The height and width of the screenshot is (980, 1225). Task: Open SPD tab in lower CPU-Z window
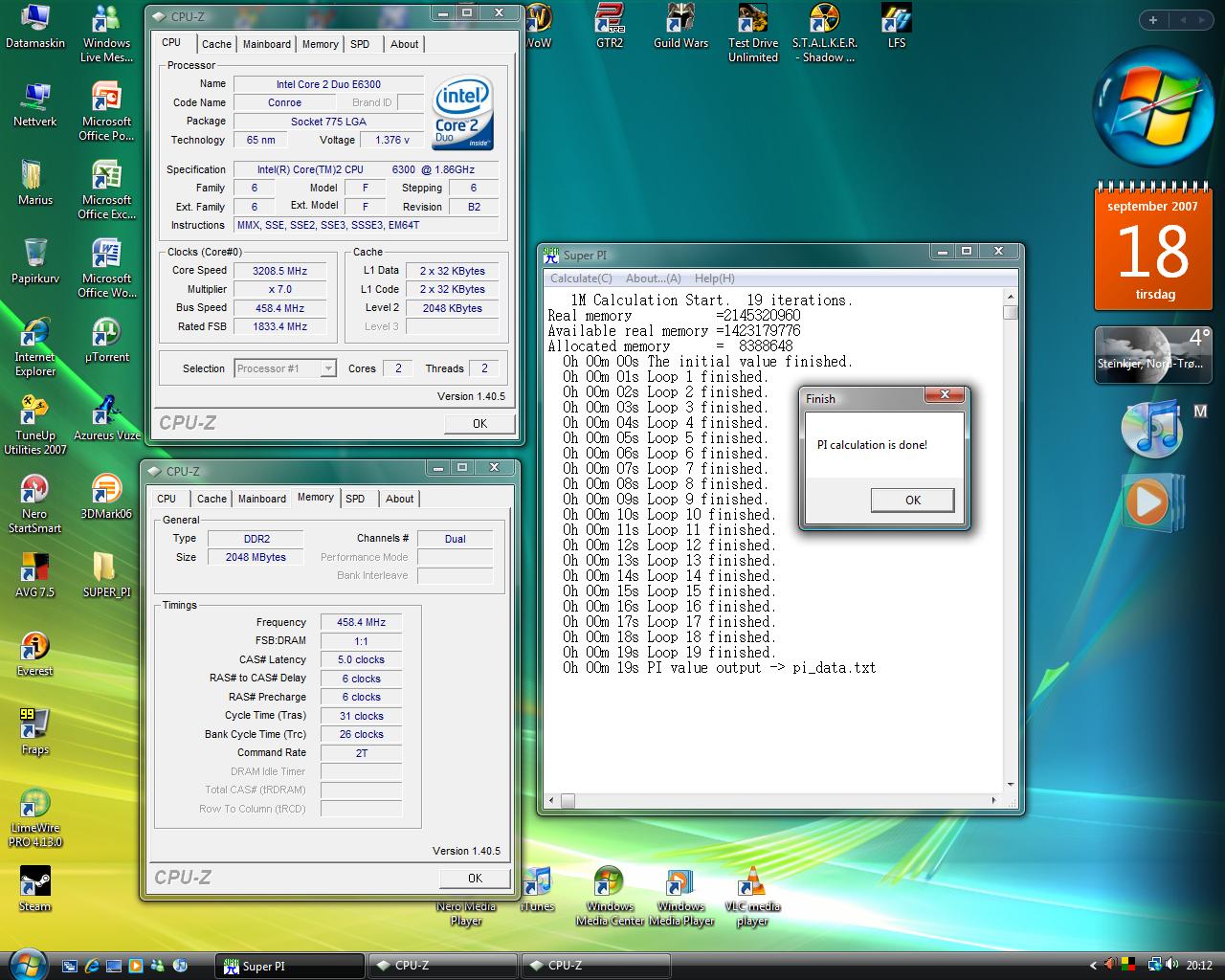point(355,499)
